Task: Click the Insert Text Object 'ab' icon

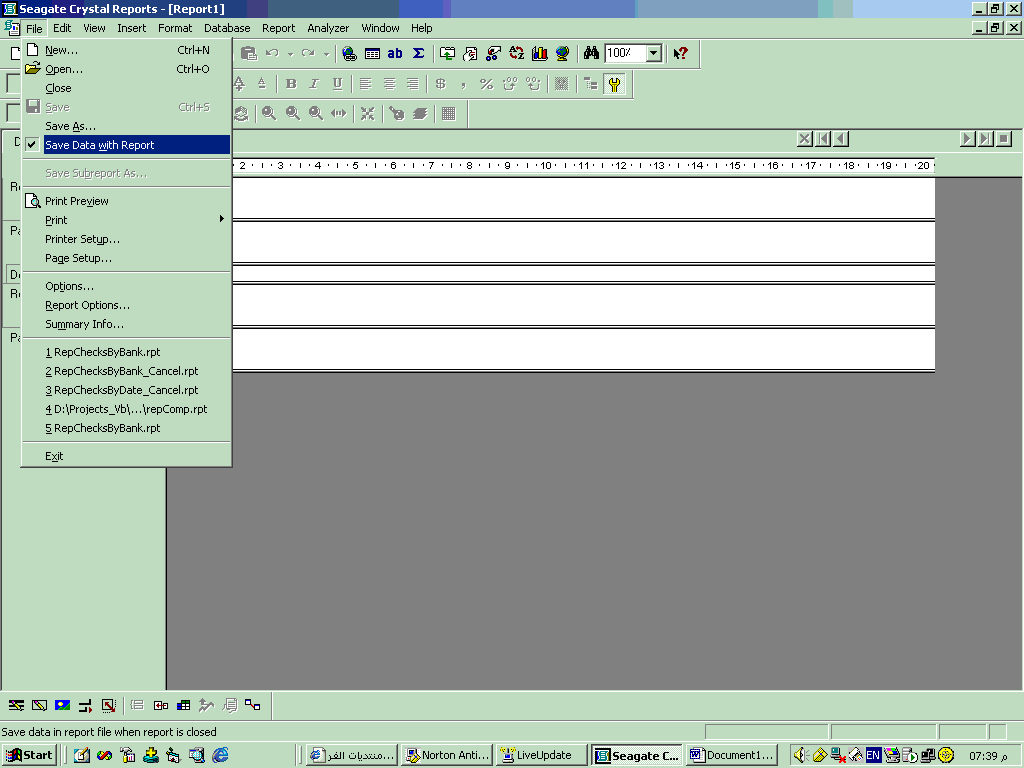Action: coord(394,54)
